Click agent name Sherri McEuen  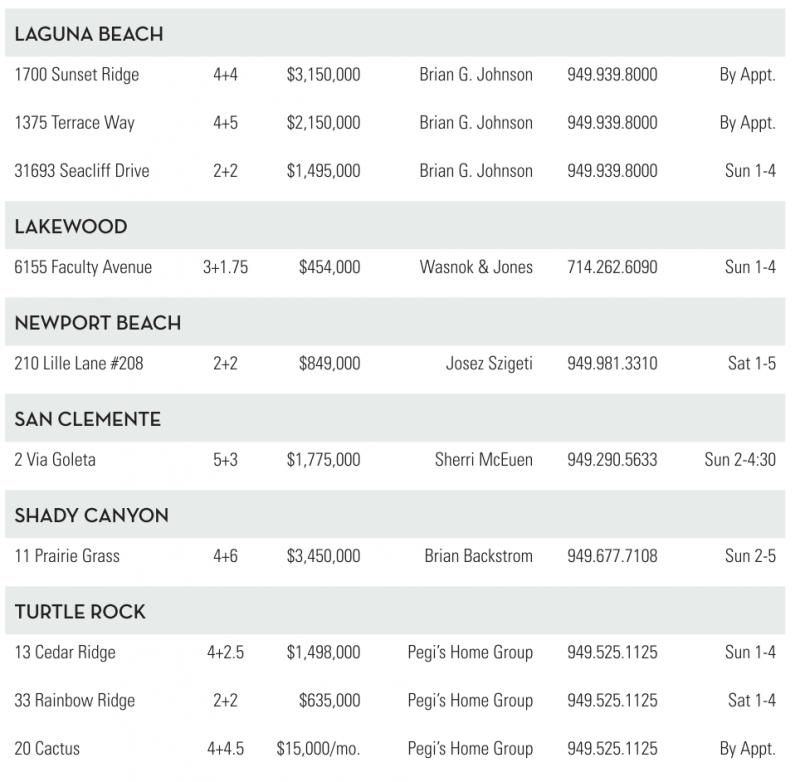pos(484,460)
